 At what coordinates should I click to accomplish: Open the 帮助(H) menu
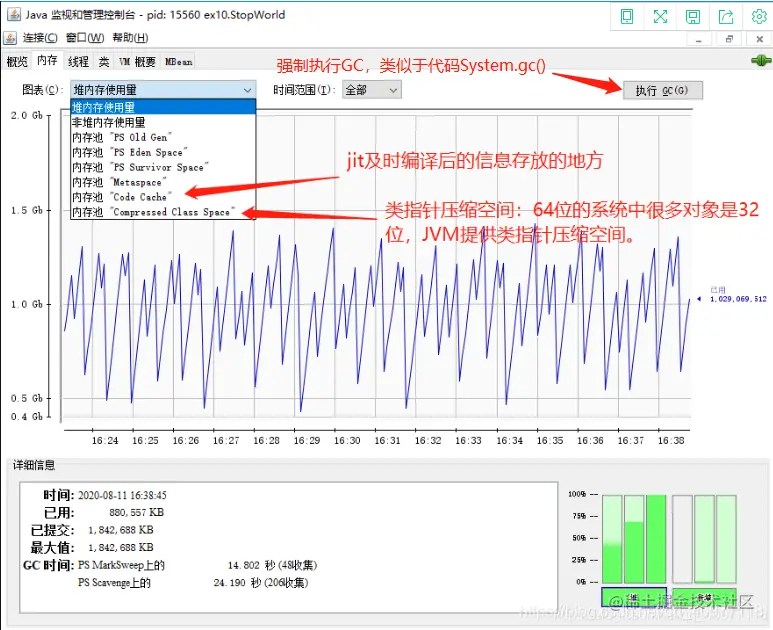[x=130, y=37]
